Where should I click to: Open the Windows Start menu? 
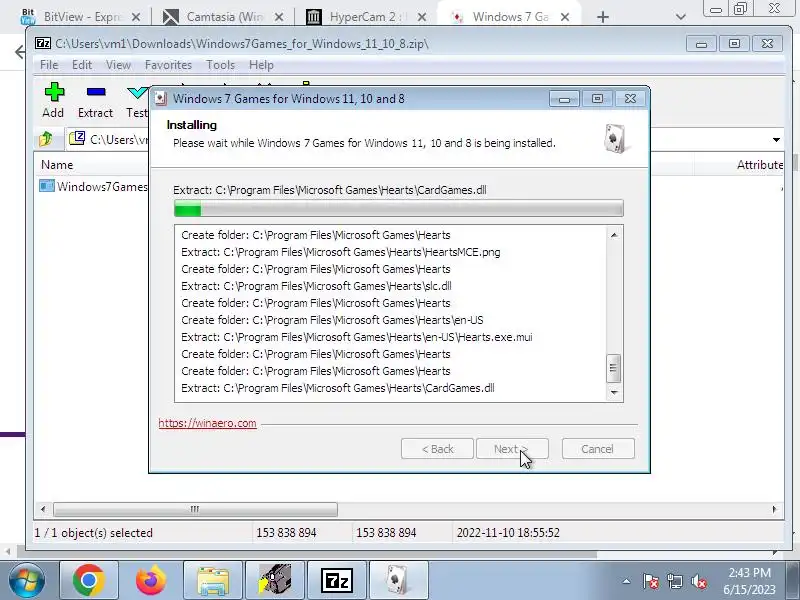(27, 580)
